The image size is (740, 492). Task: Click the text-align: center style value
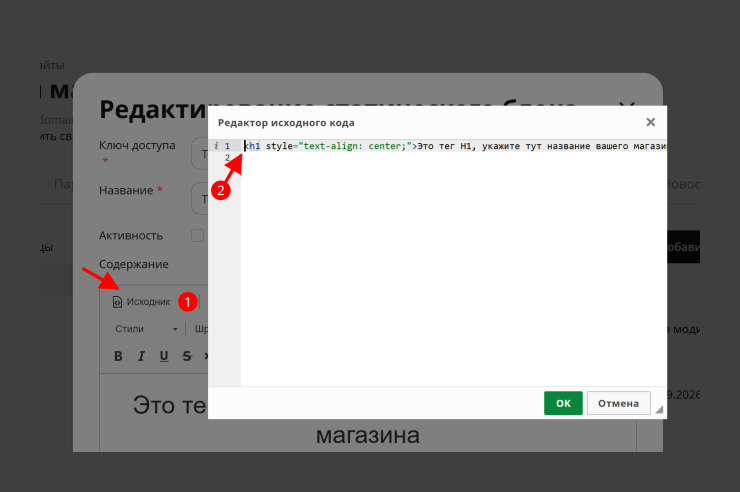click(x=354, y=146)
